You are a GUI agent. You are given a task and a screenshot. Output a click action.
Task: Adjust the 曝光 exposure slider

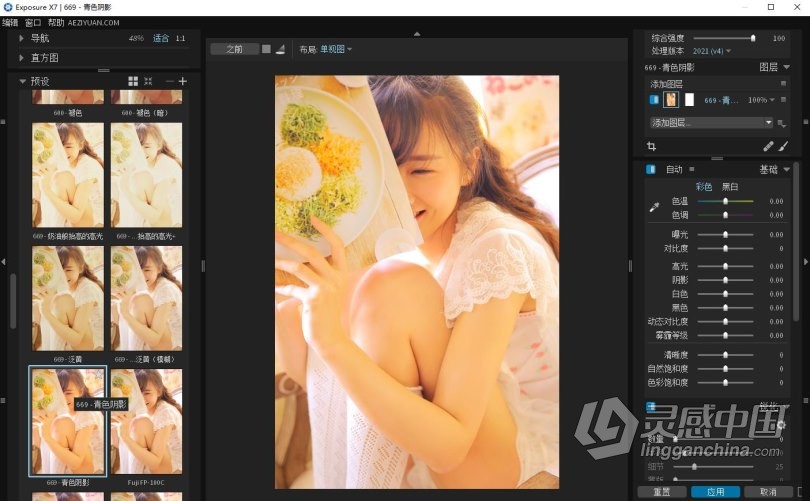click(725, 234)
